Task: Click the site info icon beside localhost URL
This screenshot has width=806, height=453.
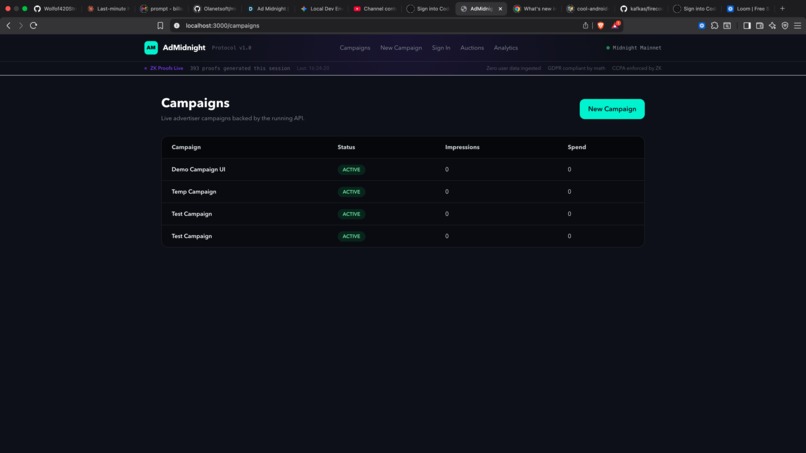Action: coord(177,25)
